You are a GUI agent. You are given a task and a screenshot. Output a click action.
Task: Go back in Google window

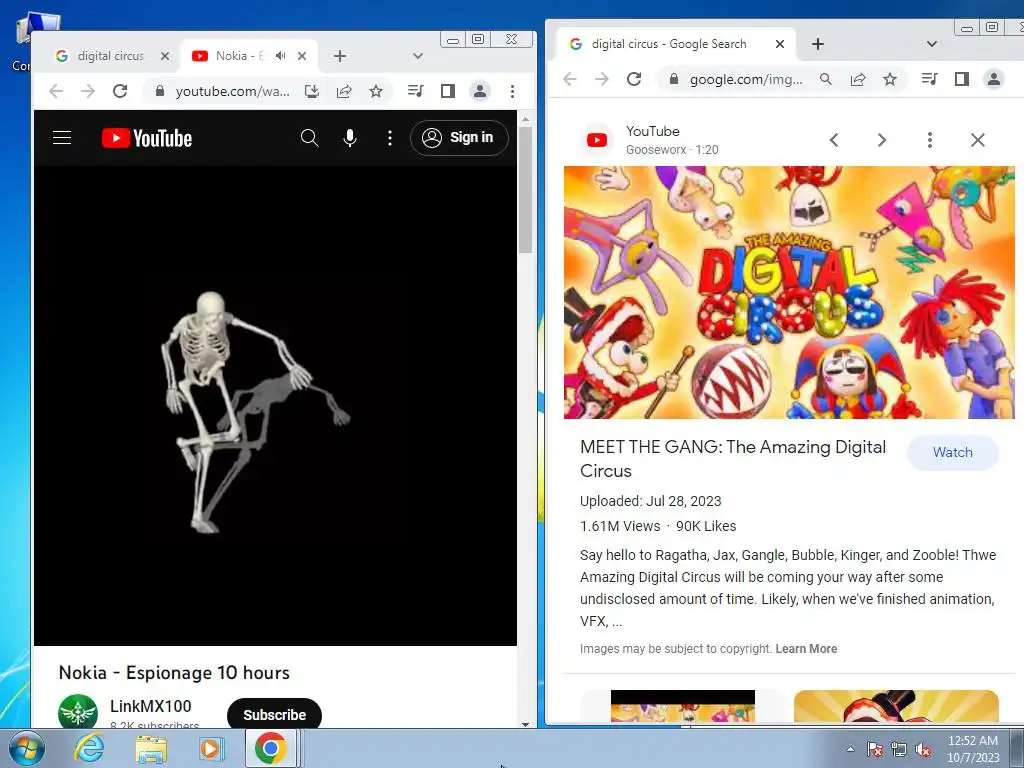pyautogui.click(x=570, y=79)
